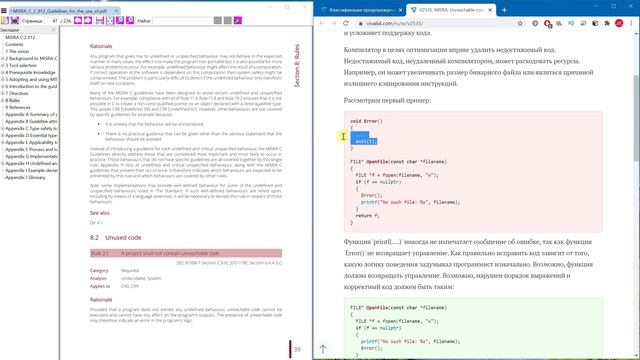Click zoom out magnifier in PDF toolbar
Viewport: 640px width, 360px height.
(x=120, y=20)
